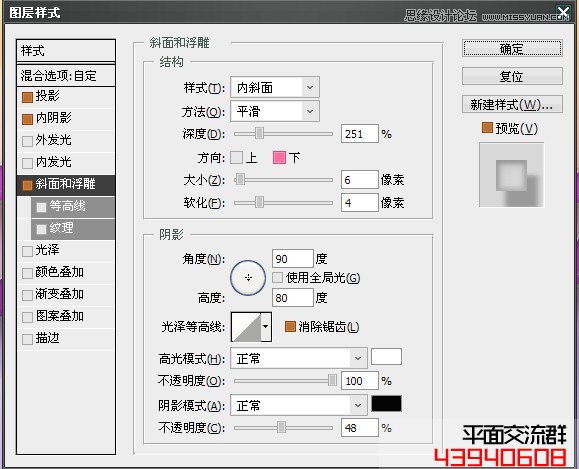Viewport: 579px width, 469px height.
Task: Select 混合选项:自定 in the styles list
Action: pos(66,76)
